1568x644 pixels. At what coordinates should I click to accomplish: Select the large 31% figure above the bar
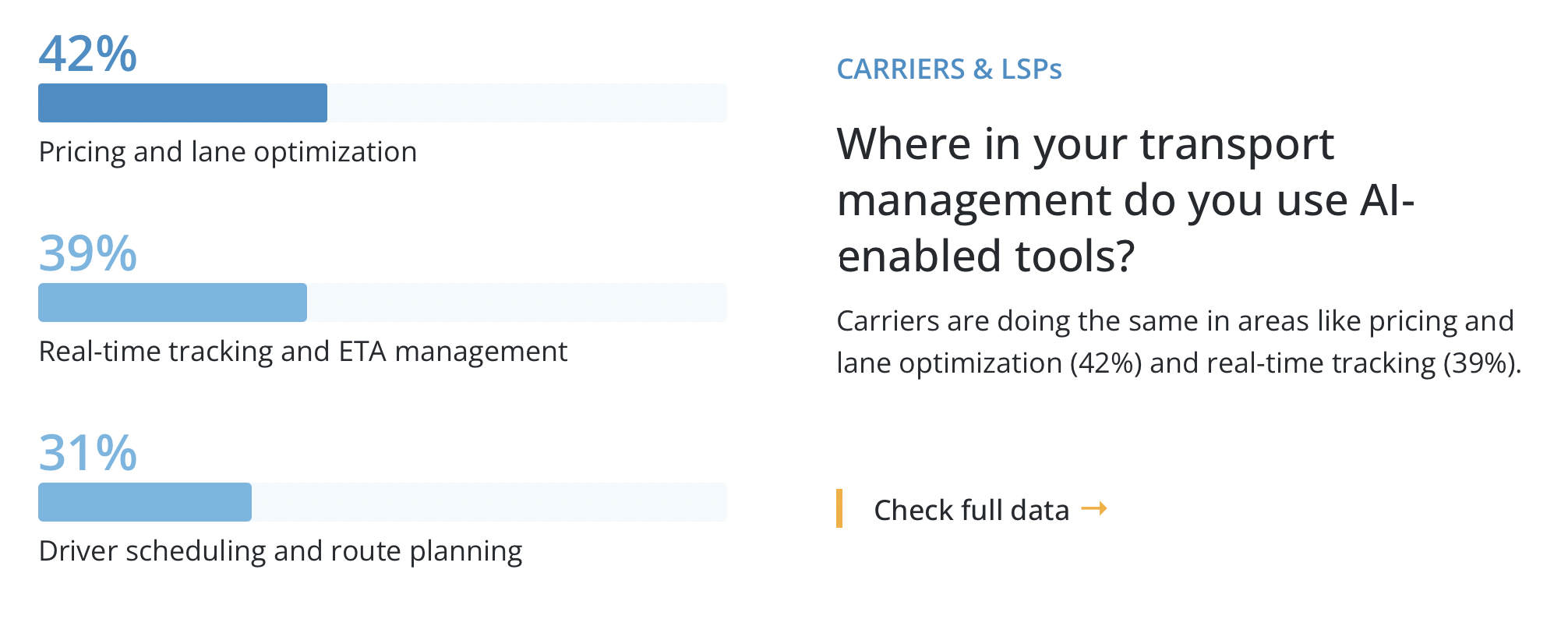pyautogui.click(x=88, y=453)
